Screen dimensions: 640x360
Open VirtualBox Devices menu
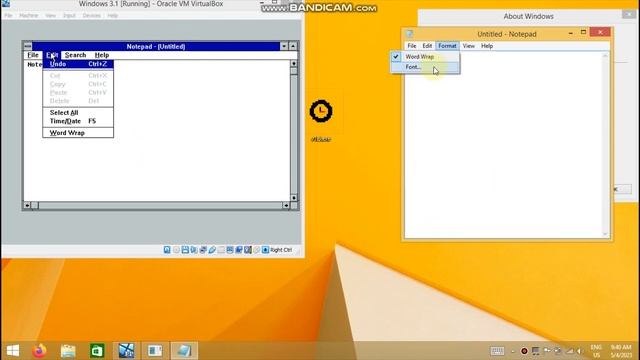point(91,16)
